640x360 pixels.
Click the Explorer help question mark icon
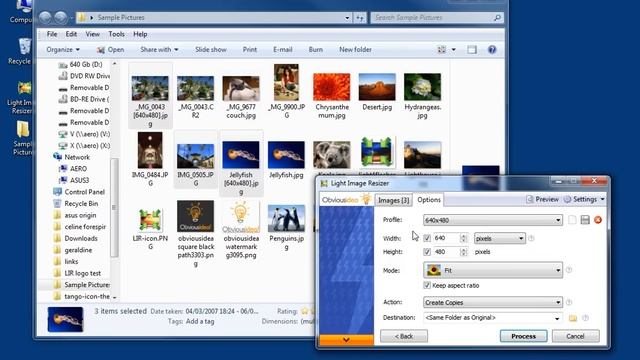[492, 50]
